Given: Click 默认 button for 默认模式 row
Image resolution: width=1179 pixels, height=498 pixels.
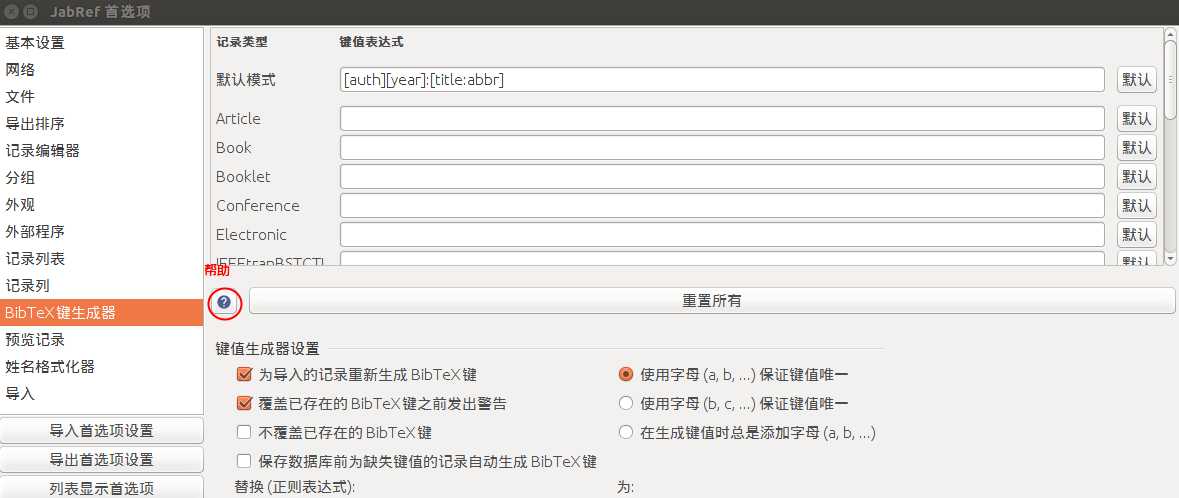Looking at the screenshot, I should 1136,80.
